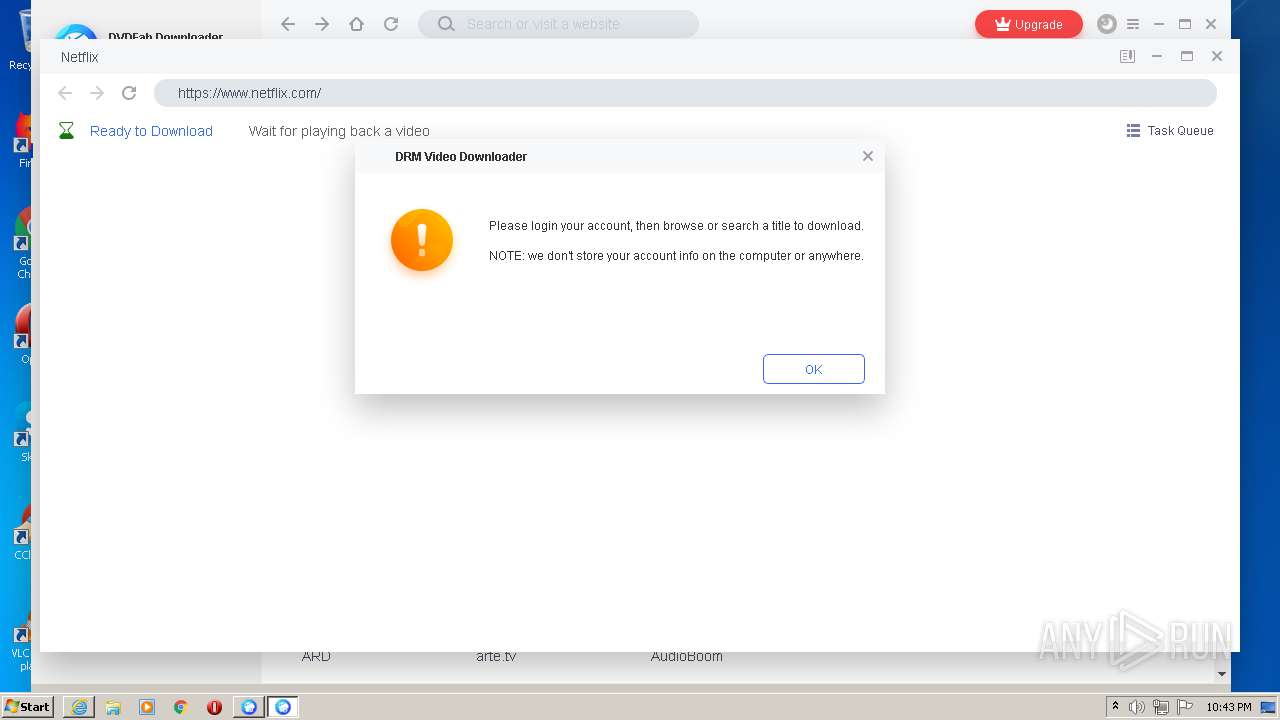Close the Netflix window

pos(1217,56)
